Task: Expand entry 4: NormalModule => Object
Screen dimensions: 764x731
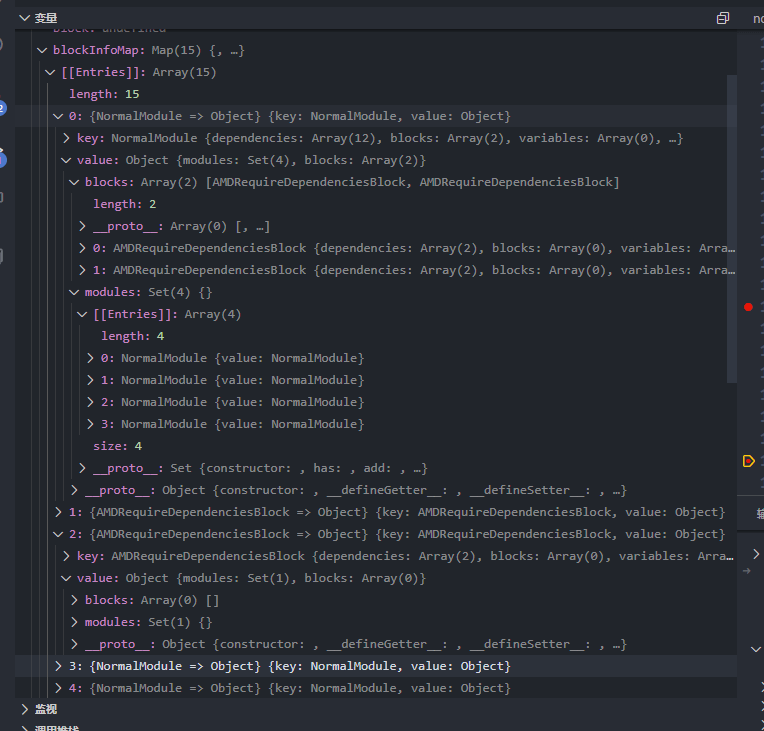Action: click(58, 688)
